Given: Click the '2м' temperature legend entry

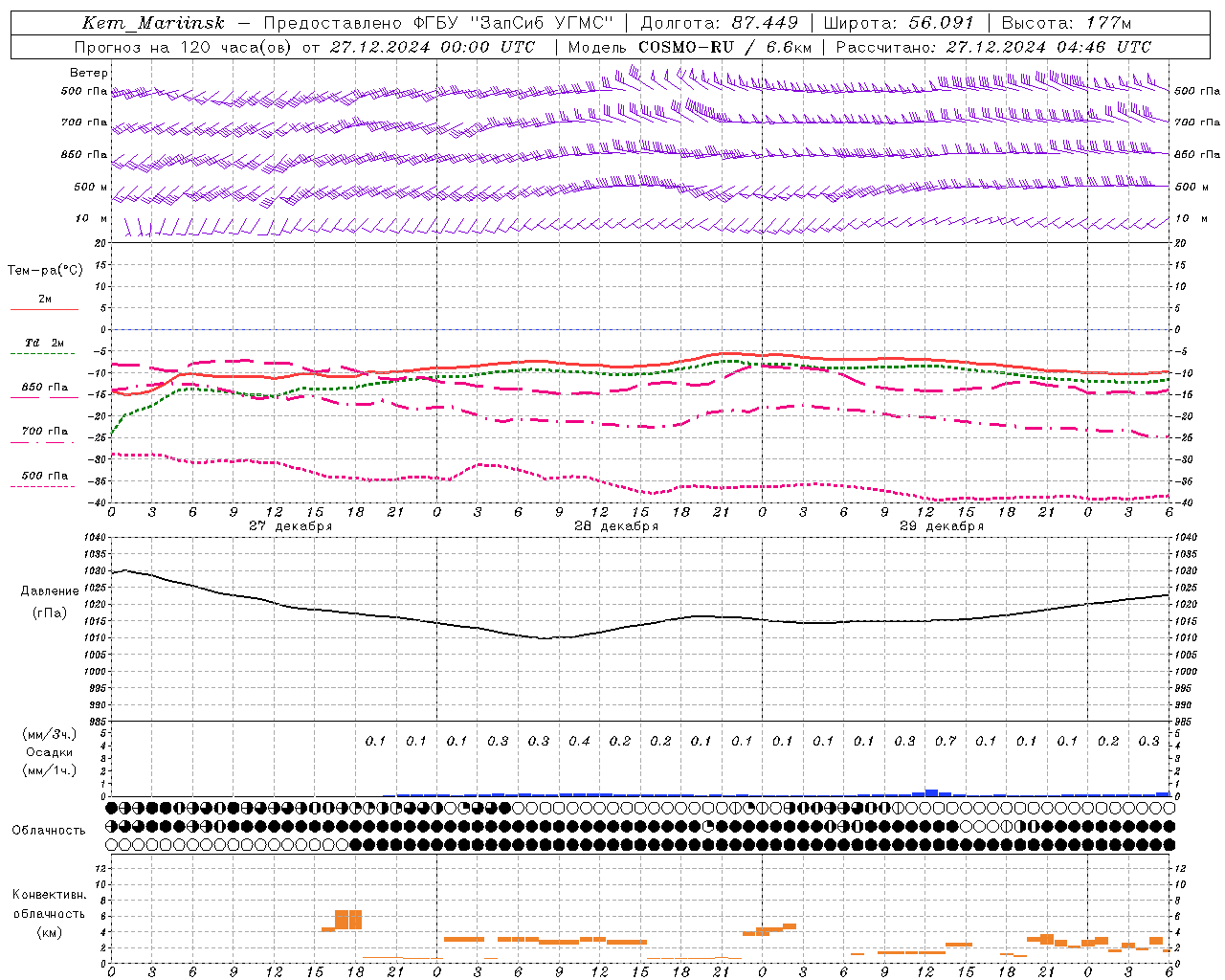Looking at the screenshot, I should [x=45, y=300].
